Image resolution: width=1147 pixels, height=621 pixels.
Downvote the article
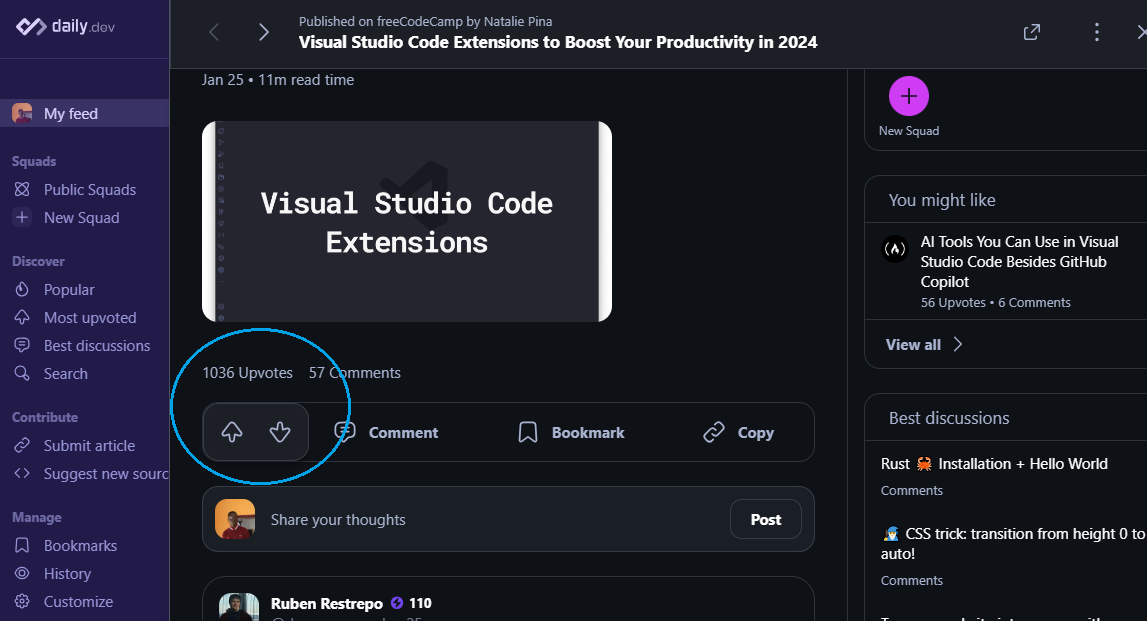point(279,432)
